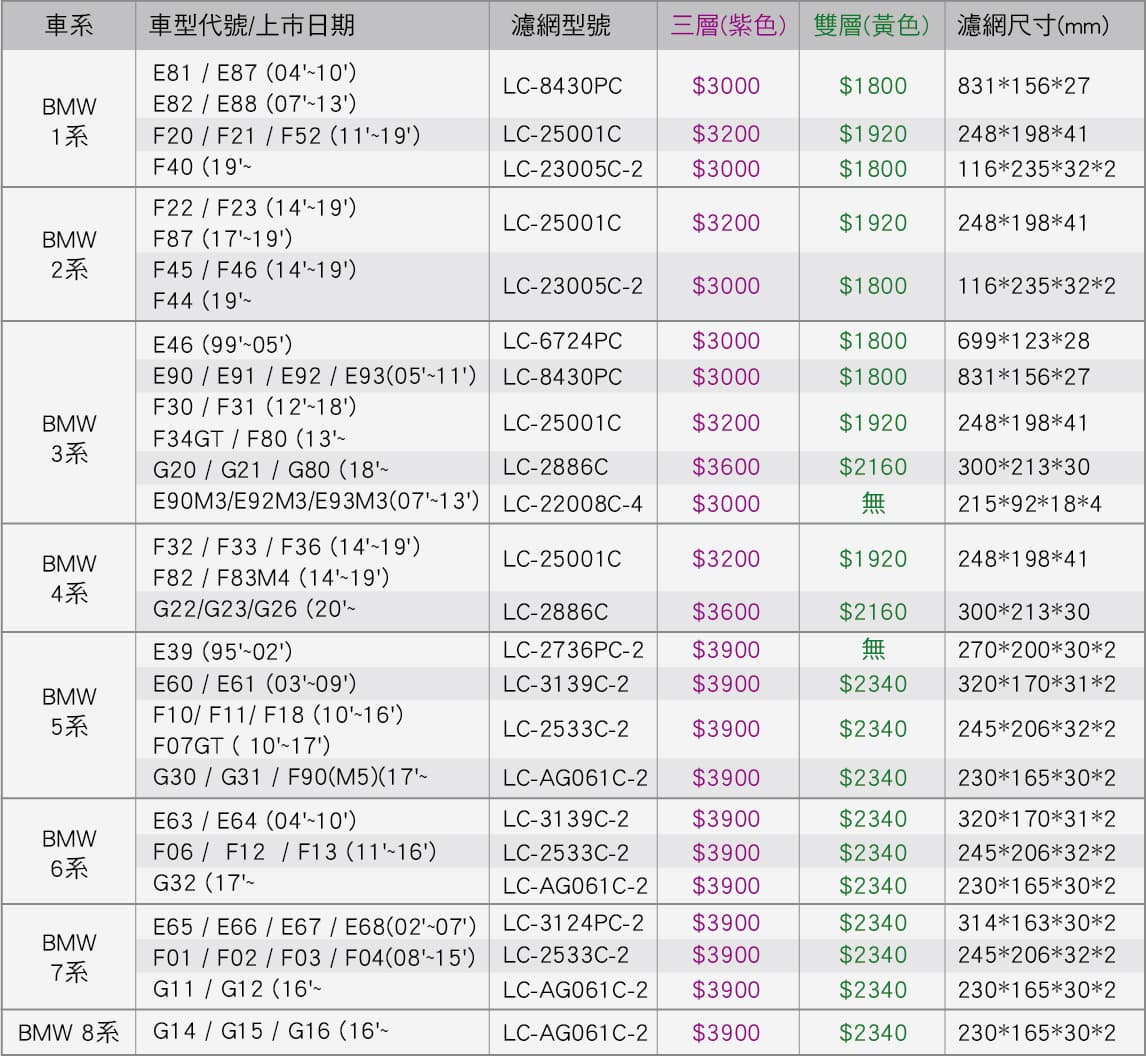The width and height of the screenshot is (1147, 1056).
Task: Select the E65 / E66 / E67 / E68 model text
Action: click(x=315, y=927)
